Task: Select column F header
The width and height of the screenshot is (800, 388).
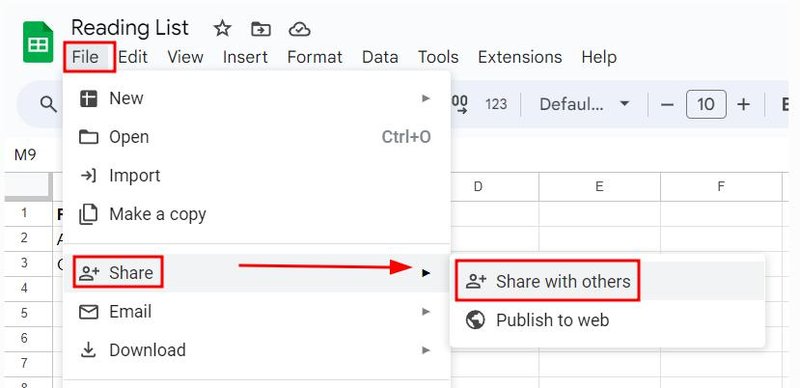Action: click(721, 187)
